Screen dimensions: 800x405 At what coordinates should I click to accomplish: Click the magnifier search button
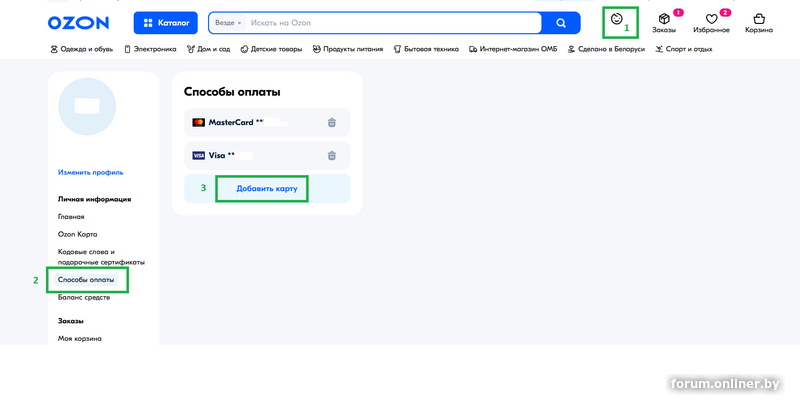pyautogui.click(x=561, y=23)
